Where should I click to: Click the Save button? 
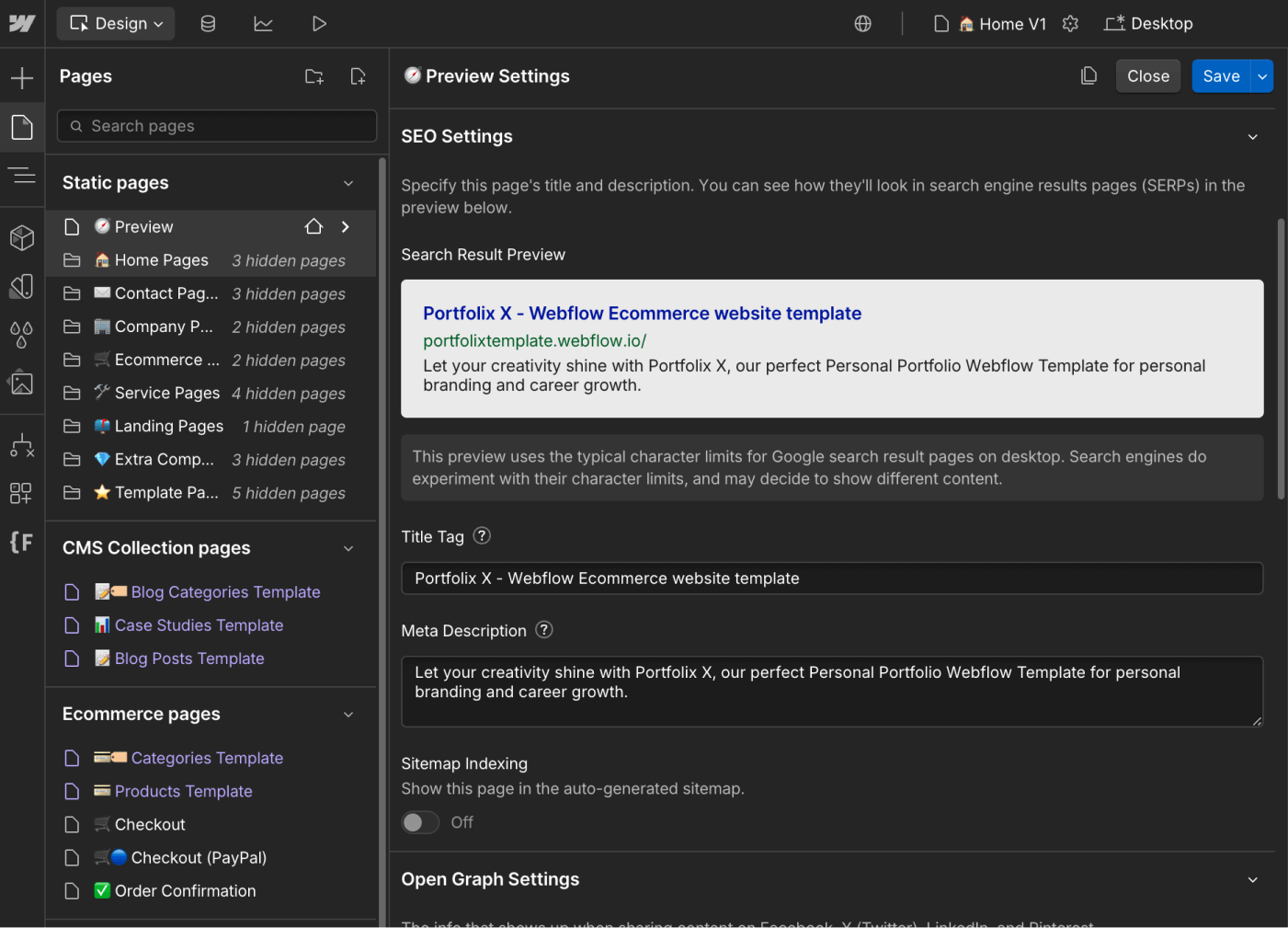(1221, 75)
